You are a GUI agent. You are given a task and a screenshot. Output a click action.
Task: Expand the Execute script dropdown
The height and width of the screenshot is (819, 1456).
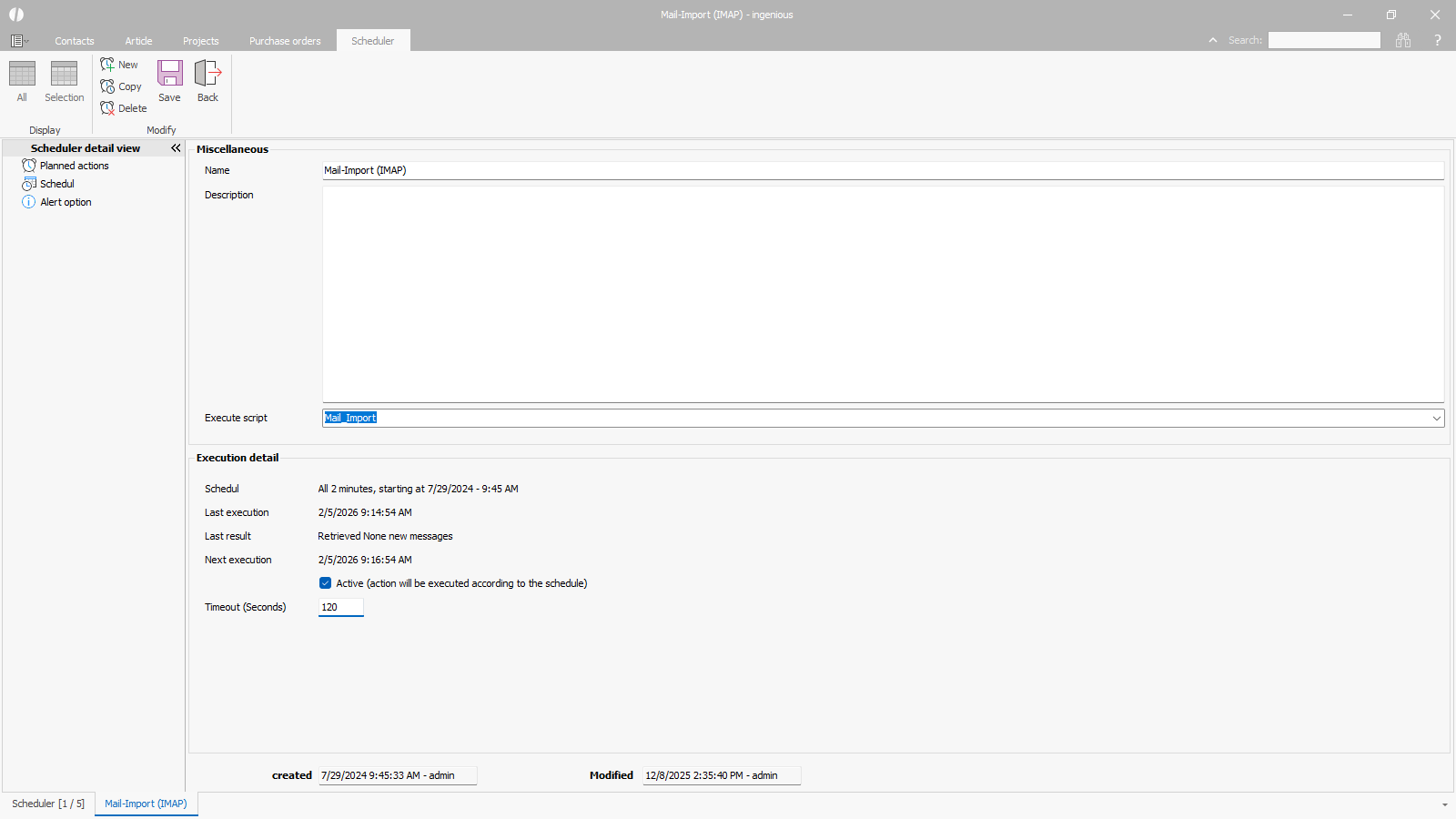1436,419
